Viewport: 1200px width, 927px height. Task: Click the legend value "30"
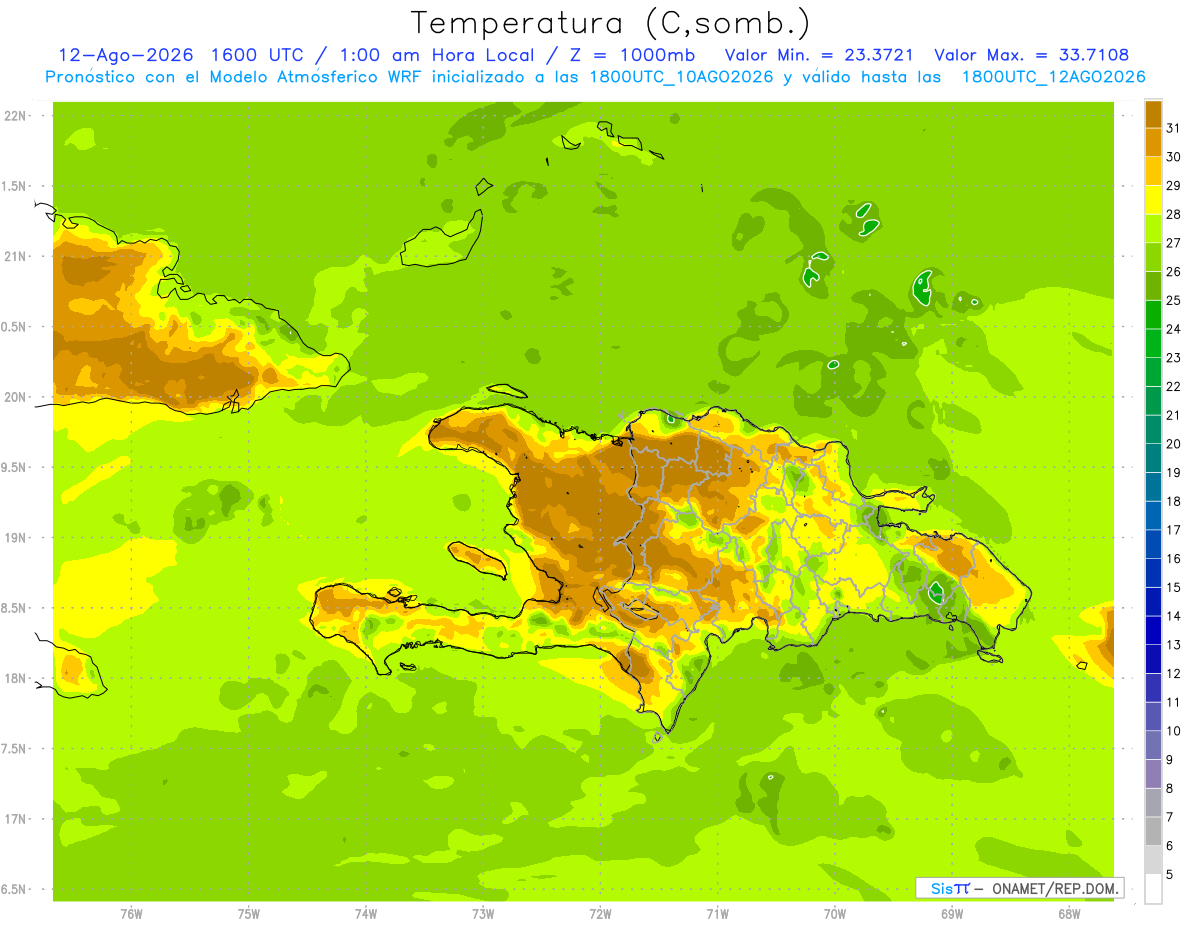(x=1173, y=157)
